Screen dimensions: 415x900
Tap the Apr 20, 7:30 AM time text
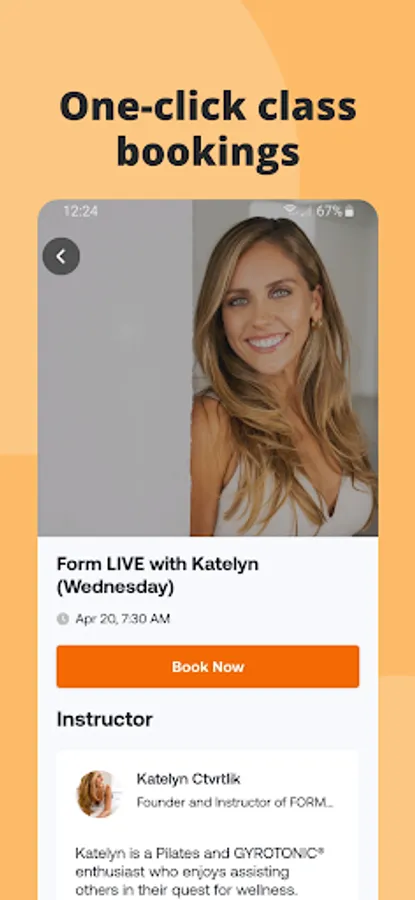pyautogui.click(x=123, y=619)
